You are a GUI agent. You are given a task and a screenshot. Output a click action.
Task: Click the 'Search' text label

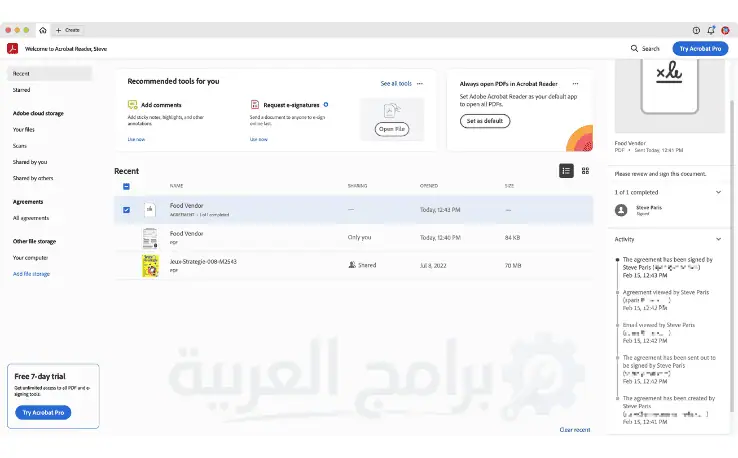point(650,48)
